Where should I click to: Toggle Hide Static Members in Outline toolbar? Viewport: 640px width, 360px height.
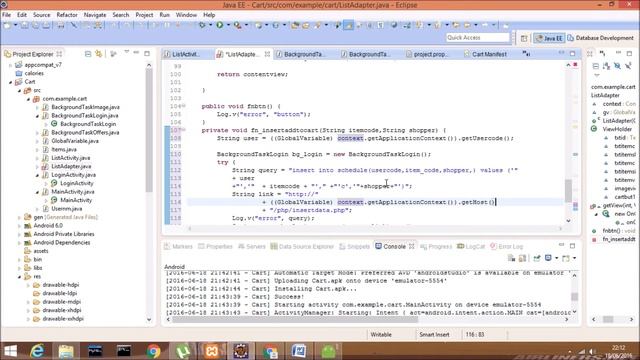pos(628,66)
